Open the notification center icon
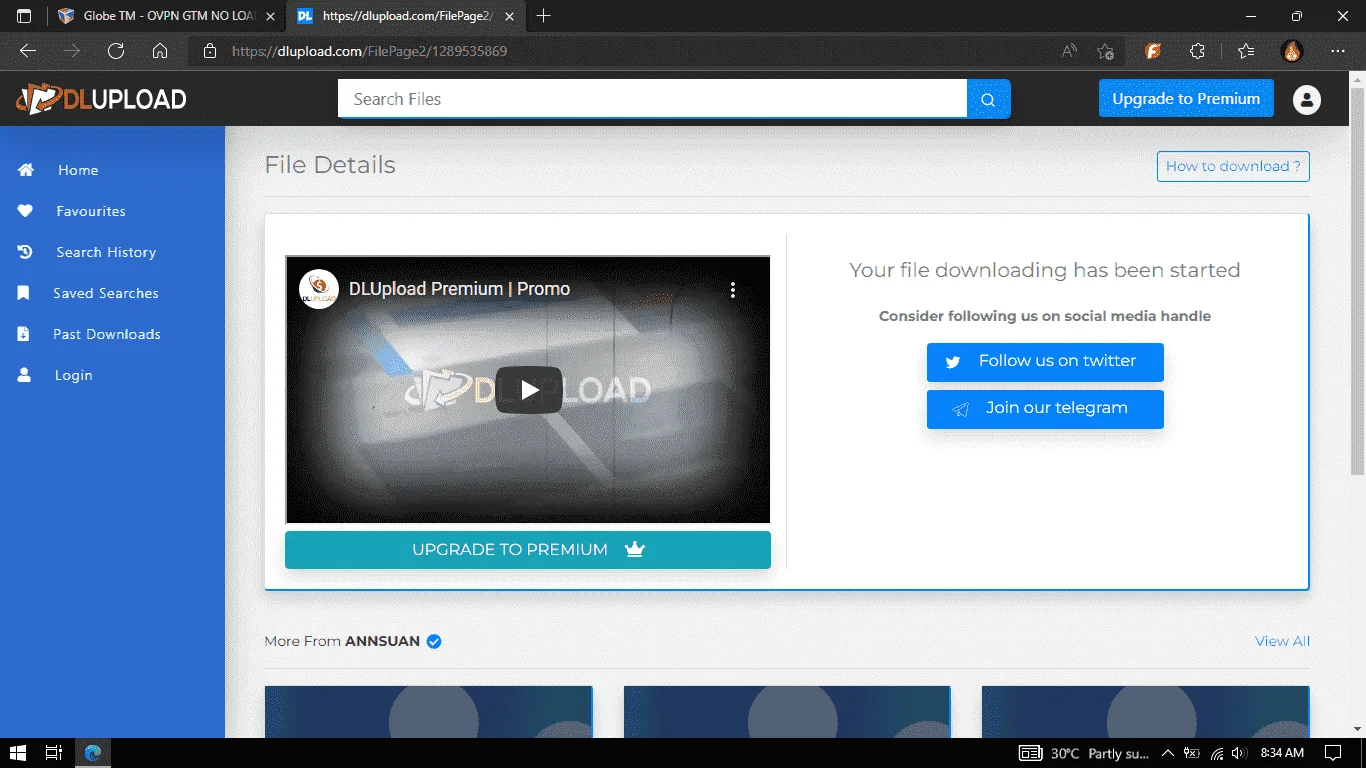Screen dimensions: 1366x768 [1333, 753]
